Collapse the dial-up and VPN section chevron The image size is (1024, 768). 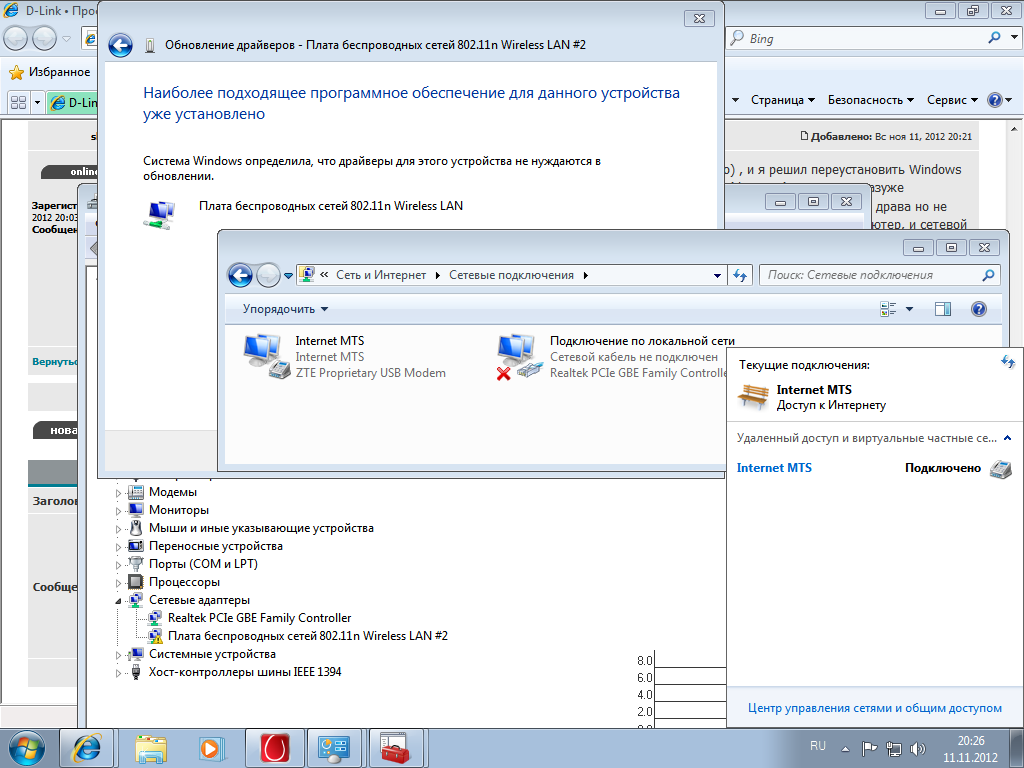(1007, 438)
